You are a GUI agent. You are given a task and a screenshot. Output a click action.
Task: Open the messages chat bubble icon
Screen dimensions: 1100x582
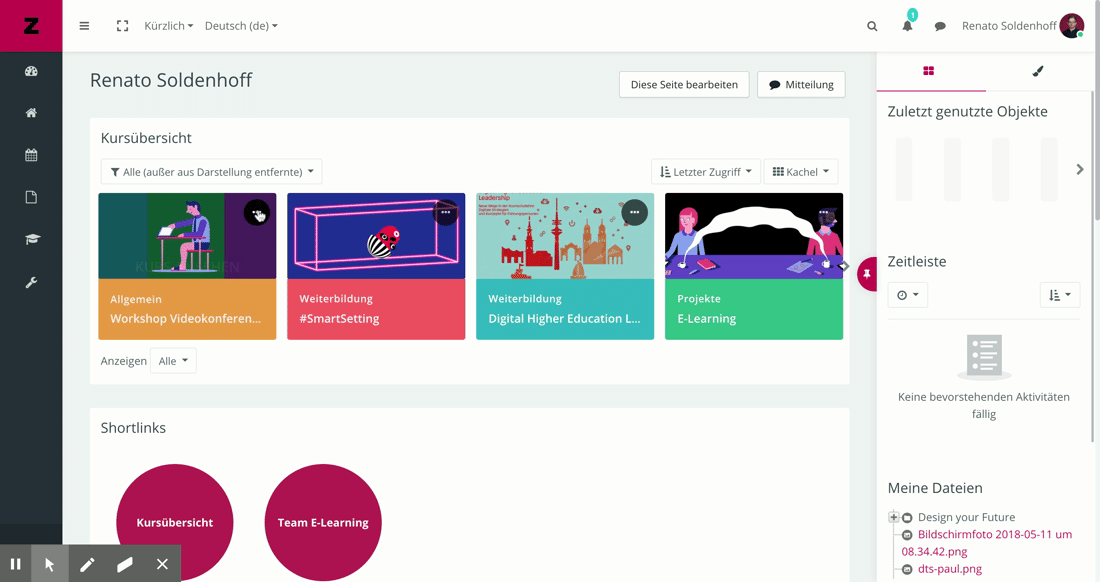pos(940,27)
